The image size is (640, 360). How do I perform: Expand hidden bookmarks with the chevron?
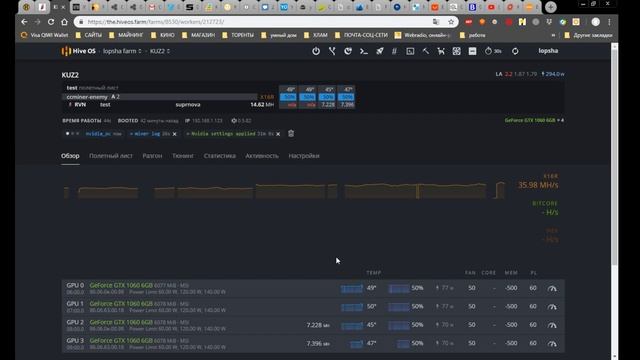tap(553, 35)
